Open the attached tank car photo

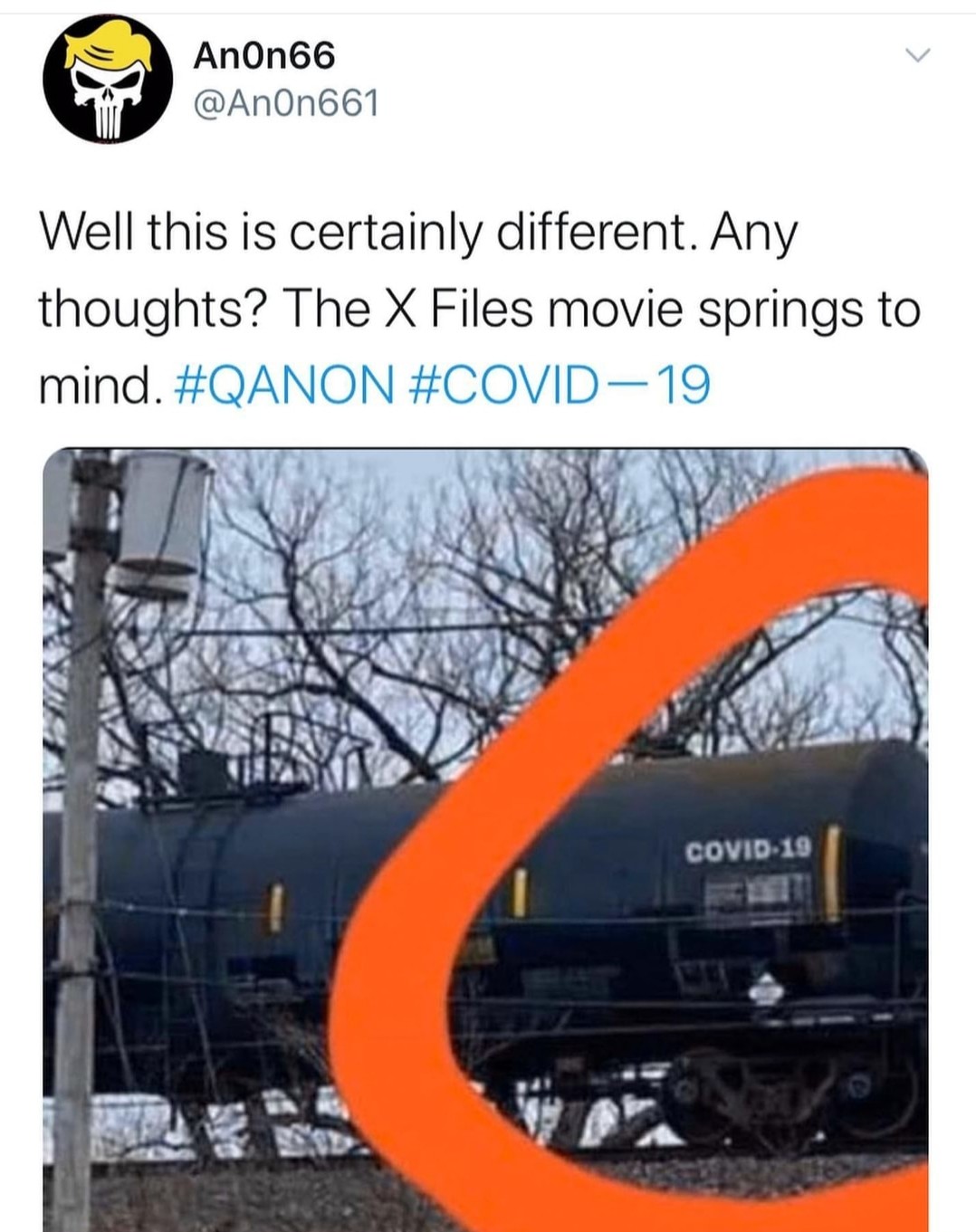pyautogui.click(x=485, y=839)
